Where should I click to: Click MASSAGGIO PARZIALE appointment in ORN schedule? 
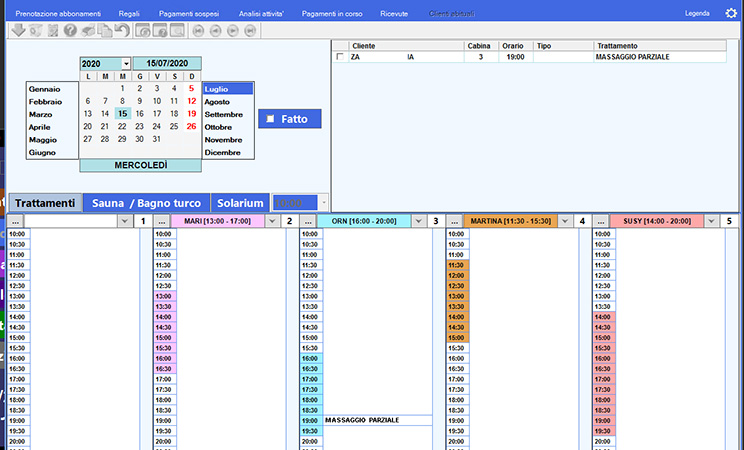click(378, 420)
